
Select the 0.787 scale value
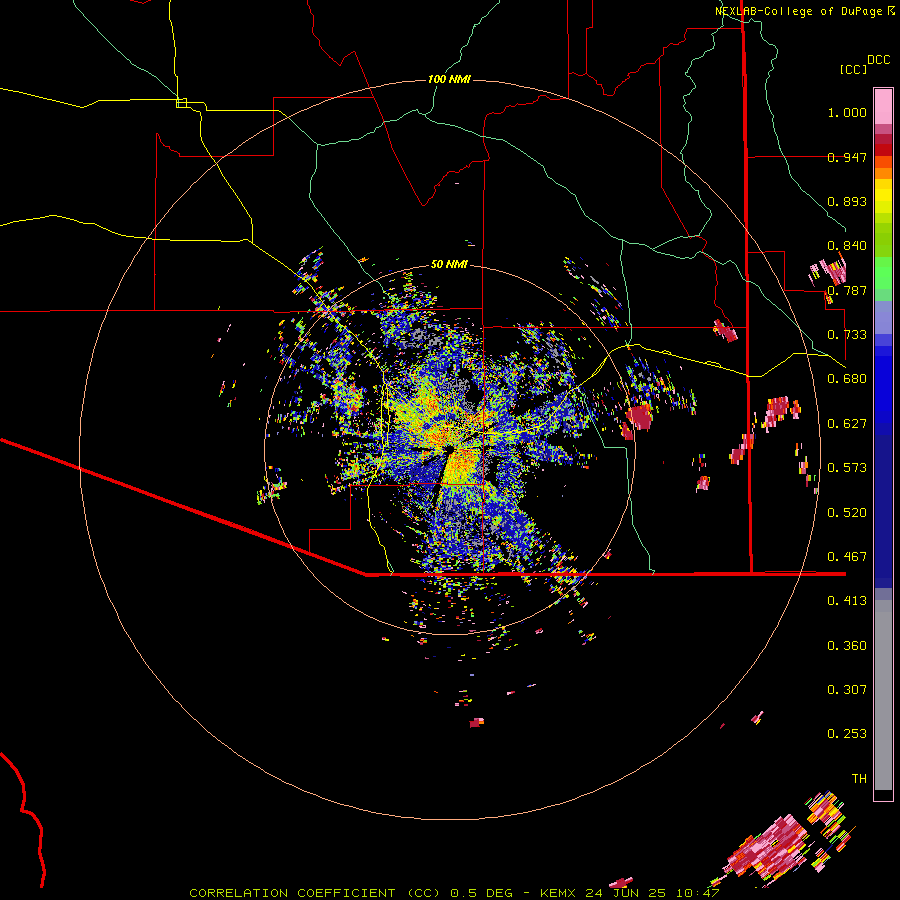(847, 290)
